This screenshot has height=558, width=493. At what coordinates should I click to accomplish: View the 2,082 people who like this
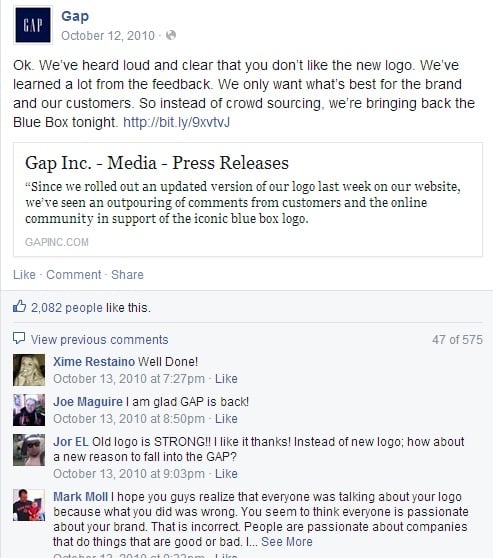pos(67,307)
